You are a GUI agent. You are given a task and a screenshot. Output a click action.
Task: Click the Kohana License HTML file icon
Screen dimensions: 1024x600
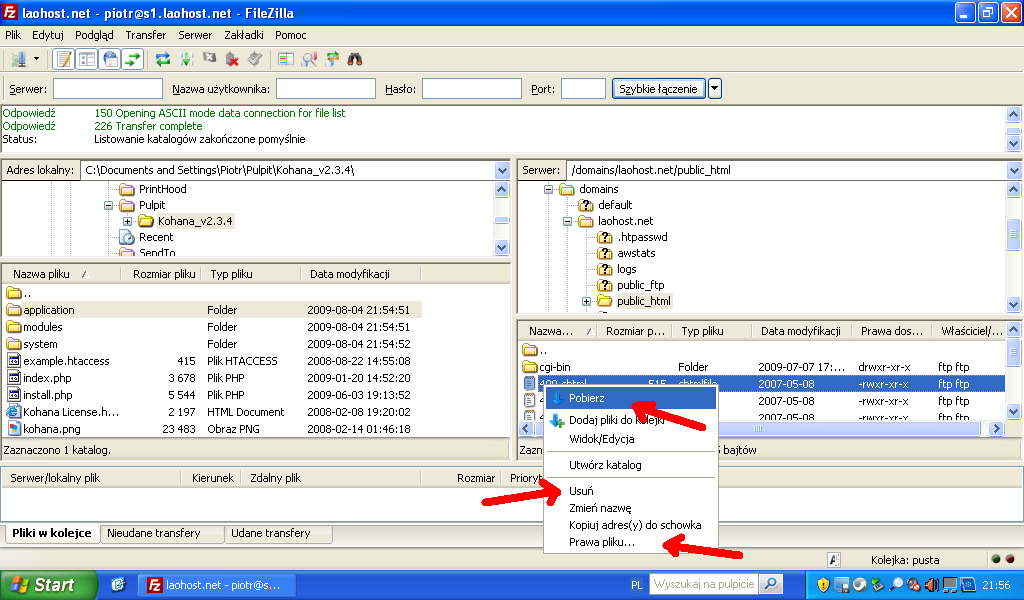(x=14, y=412)
